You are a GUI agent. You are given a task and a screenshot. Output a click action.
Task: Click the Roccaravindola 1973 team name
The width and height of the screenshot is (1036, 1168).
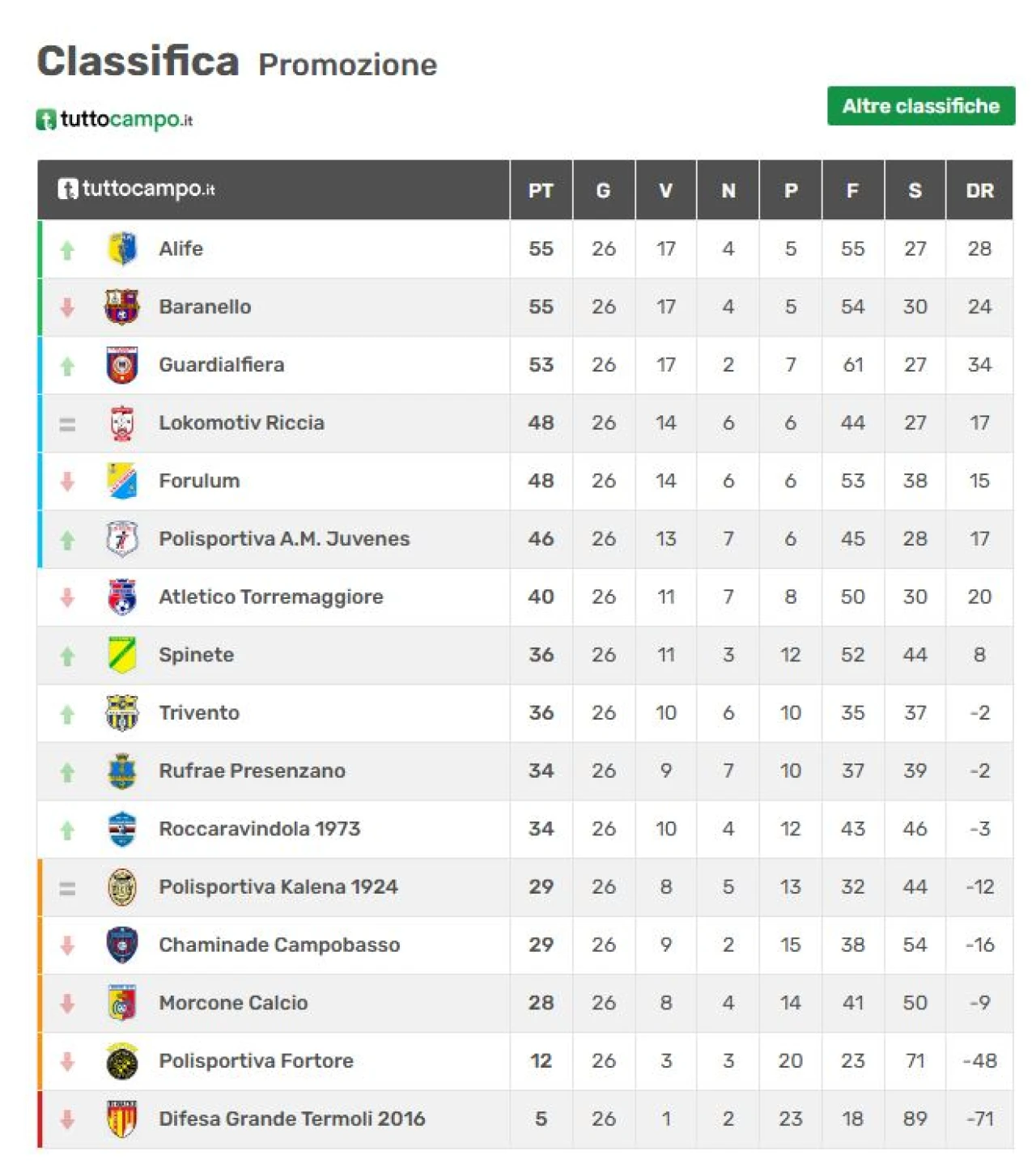pyautogui.click(x=260, y=829)
